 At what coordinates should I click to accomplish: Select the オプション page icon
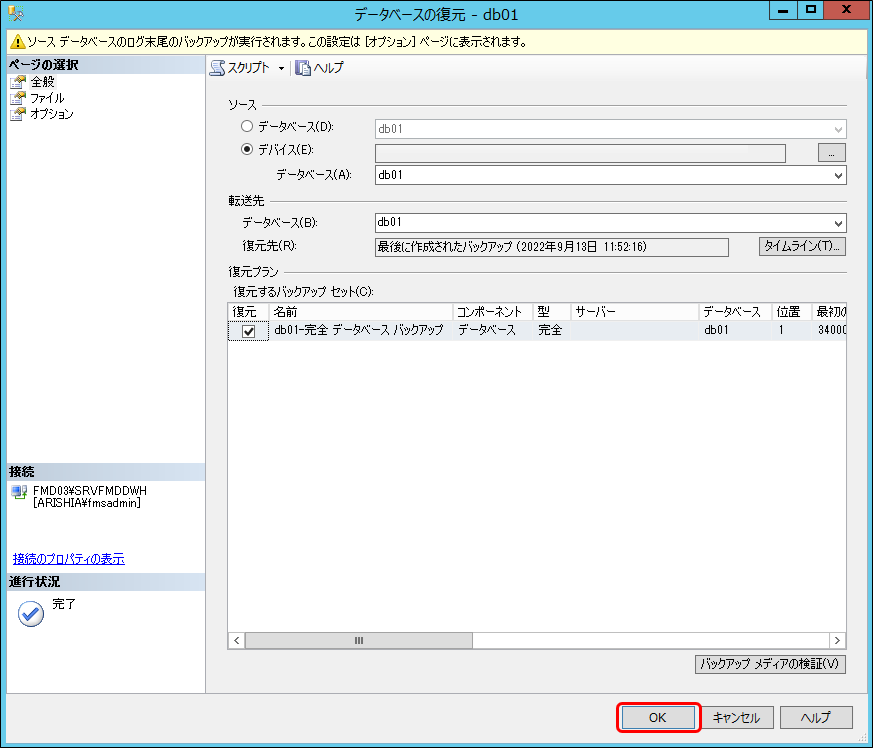[17, 114]
